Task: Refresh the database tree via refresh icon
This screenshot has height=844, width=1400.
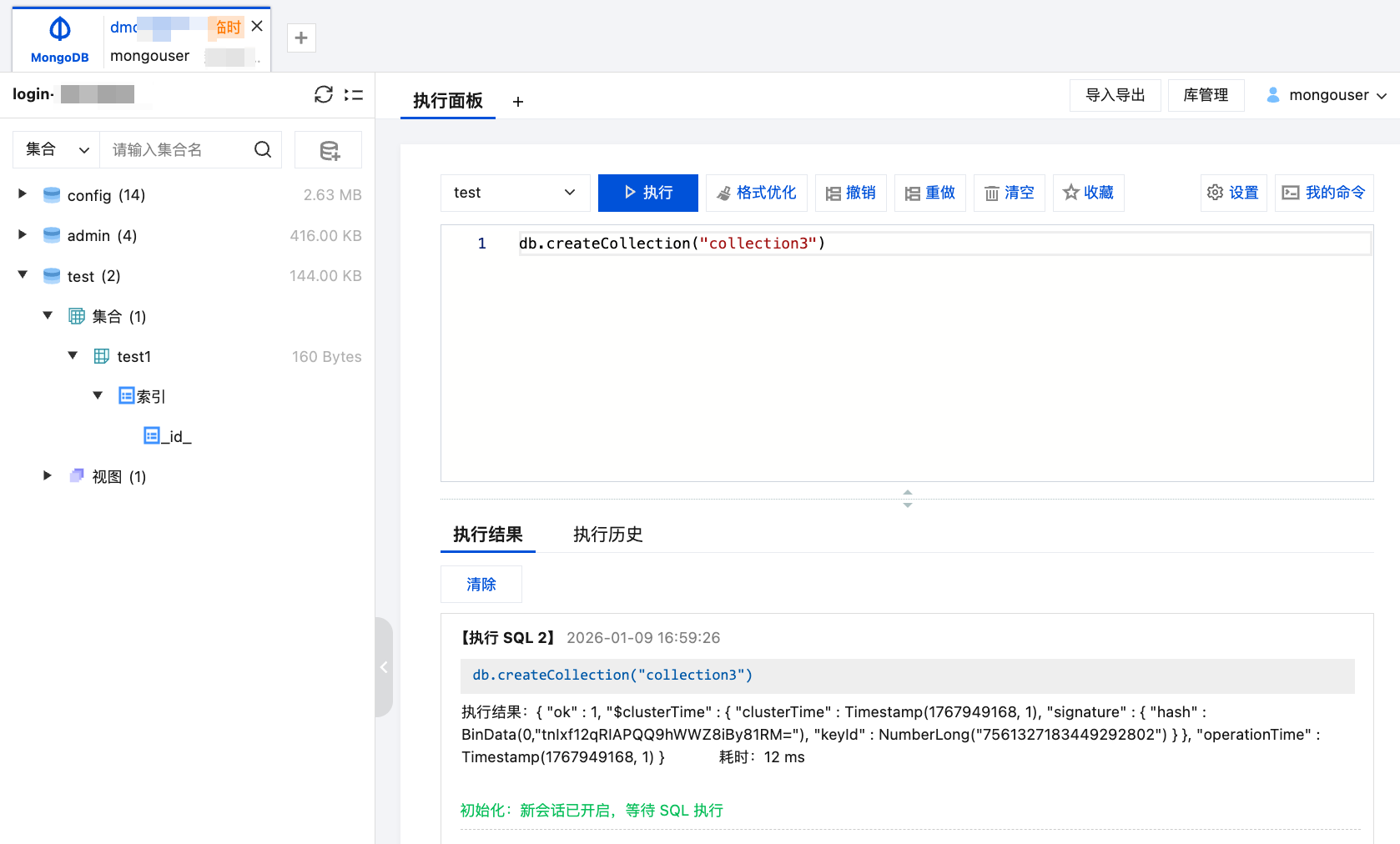Action: pyautogui.click(x=324, y=94)
